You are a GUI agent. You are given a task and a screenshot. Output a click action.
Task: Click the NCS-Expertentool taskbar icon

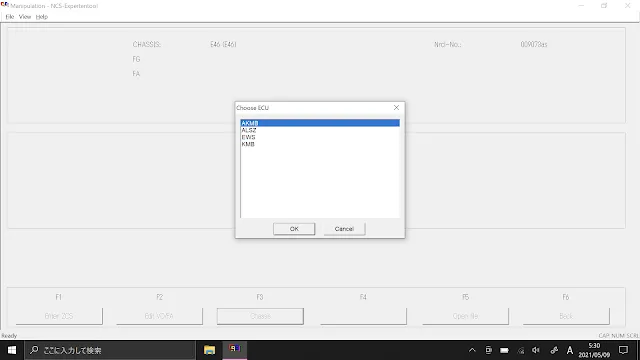235,350
